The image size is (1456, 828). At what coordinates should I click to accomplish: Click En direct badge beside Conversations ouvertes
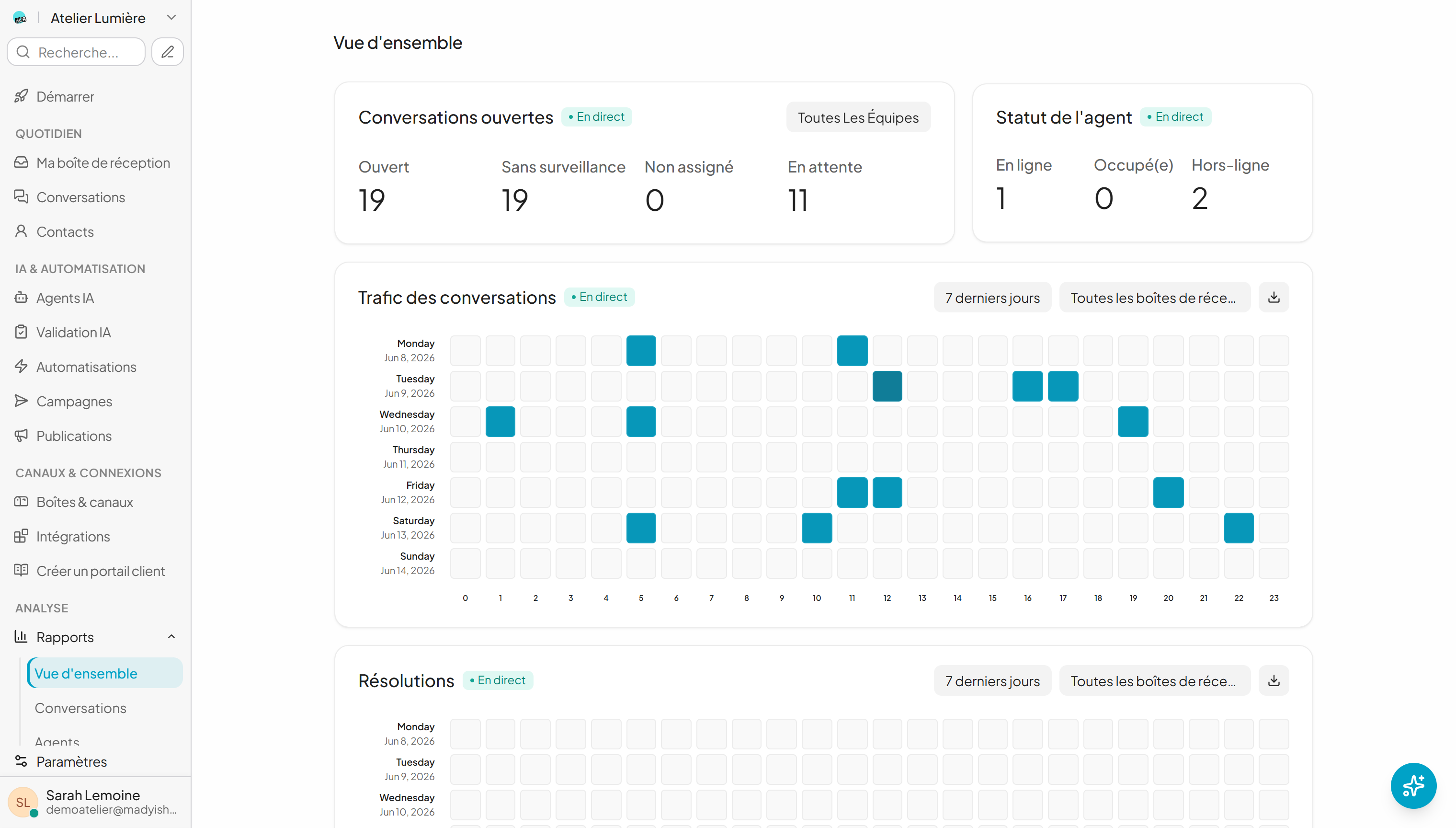[597, 116]
